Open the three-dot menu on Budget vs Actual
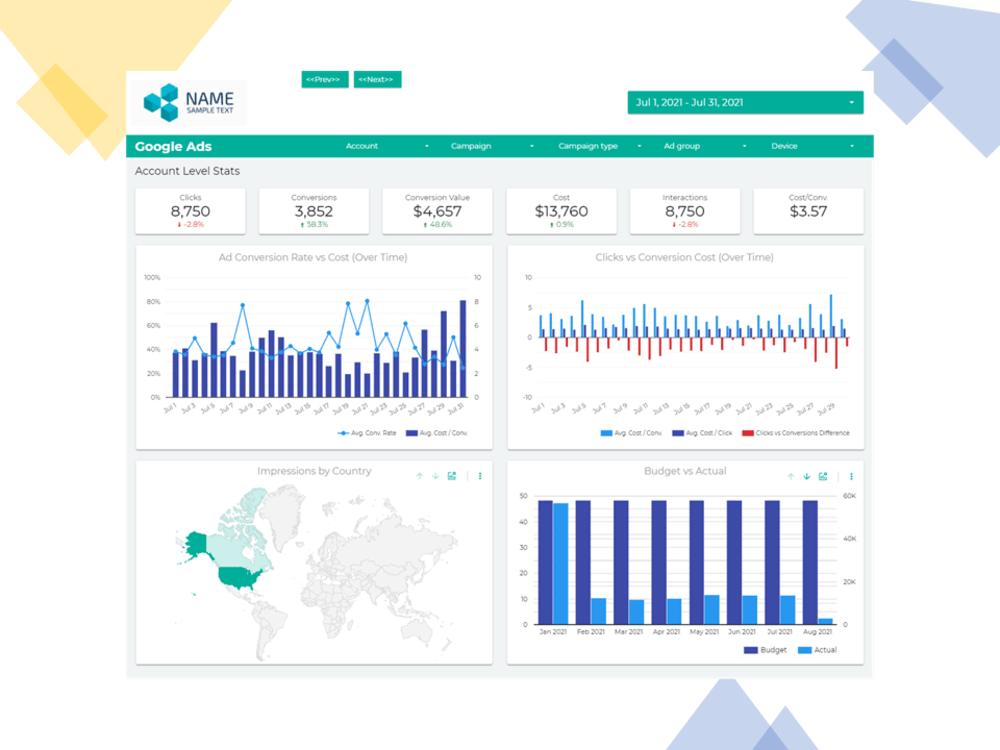 851,476
